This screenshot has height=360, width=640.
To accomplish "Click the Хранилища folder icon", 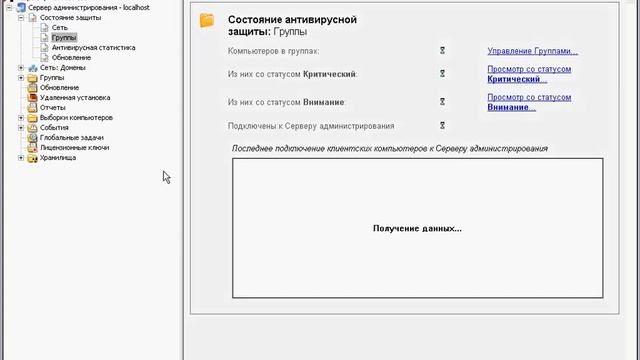I will (33, 158).
